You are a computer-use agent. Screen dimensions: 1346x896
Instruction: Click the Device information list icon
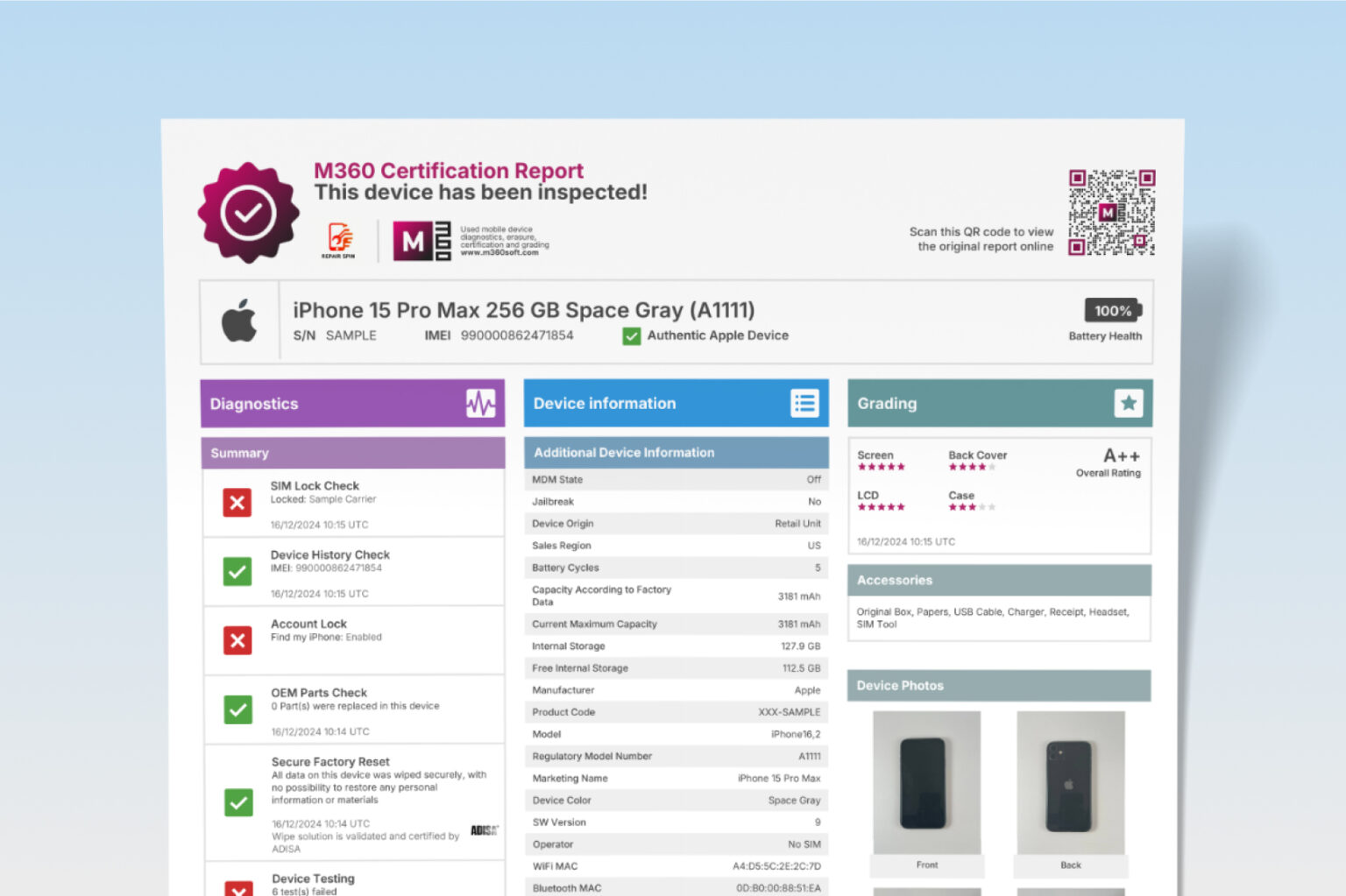tap(804, 401)
